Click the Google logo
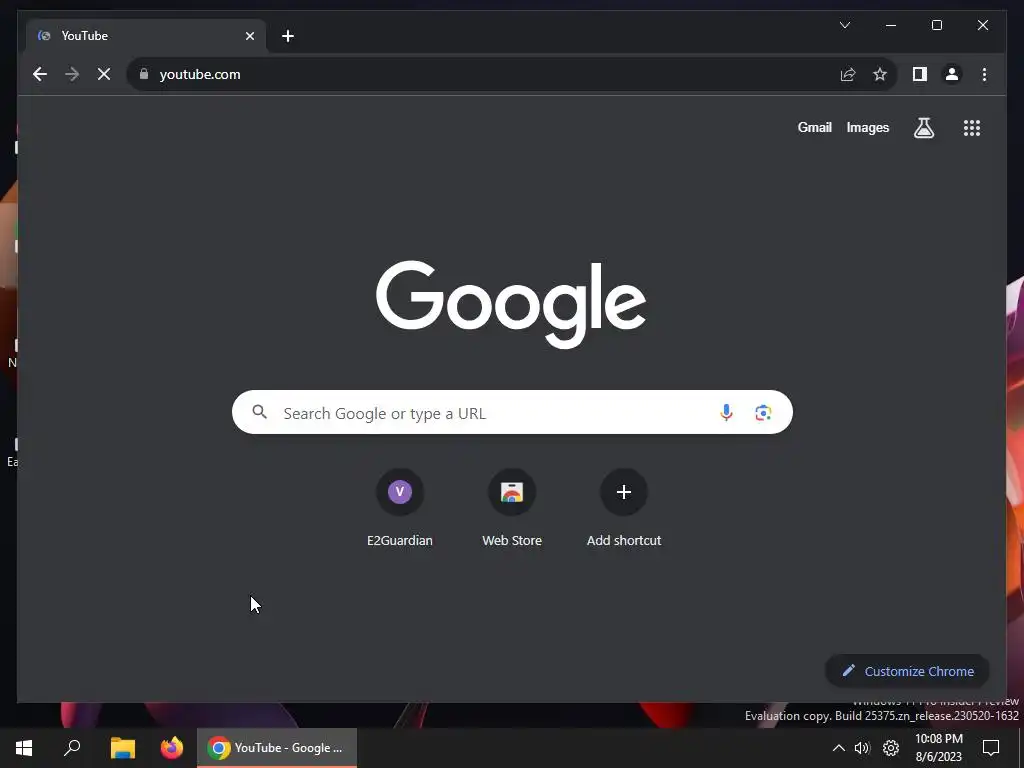1024x768 pixels. [x=511, y=304]
